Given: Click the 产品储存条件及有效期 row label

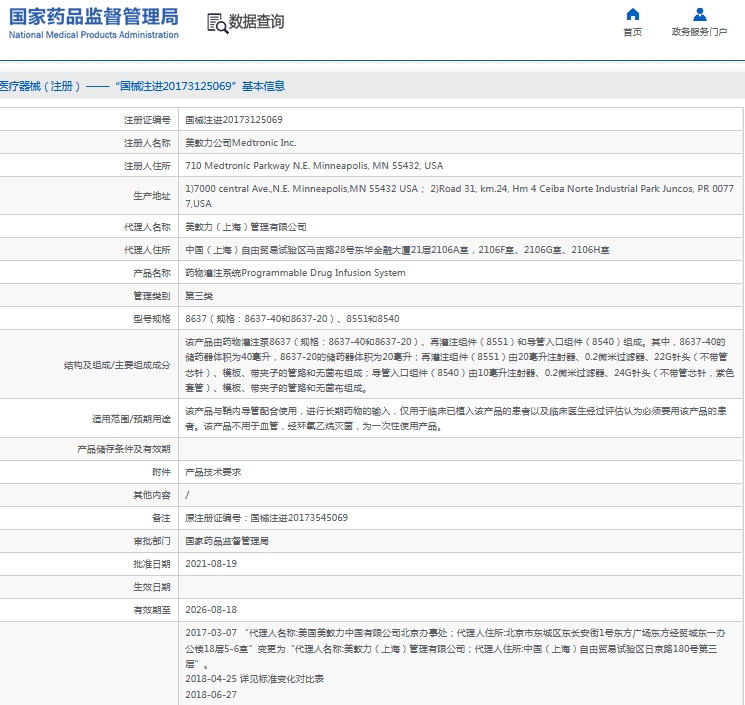Looking at the screenshot, I should (x=124, y=449).
